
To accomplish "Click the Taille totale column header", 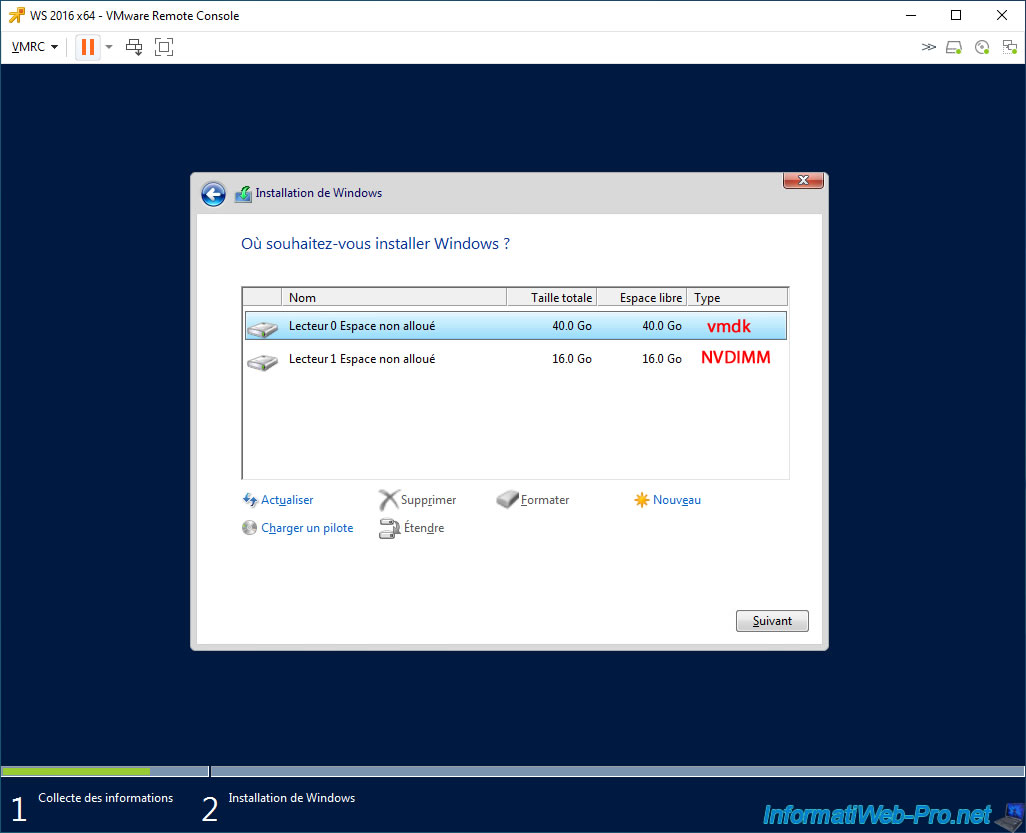I will tap(551, 297).
